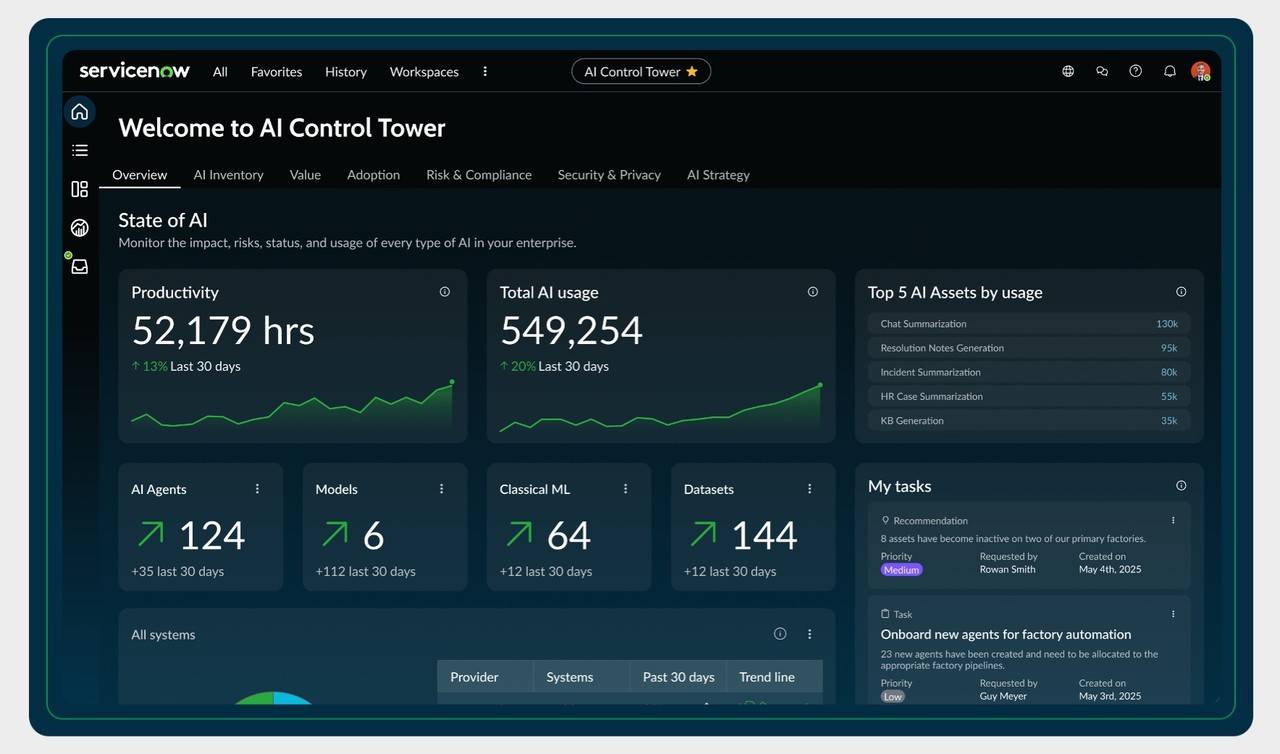Open the Datasets card options menu
The image size is (1280, 754).
click(810, 489)
